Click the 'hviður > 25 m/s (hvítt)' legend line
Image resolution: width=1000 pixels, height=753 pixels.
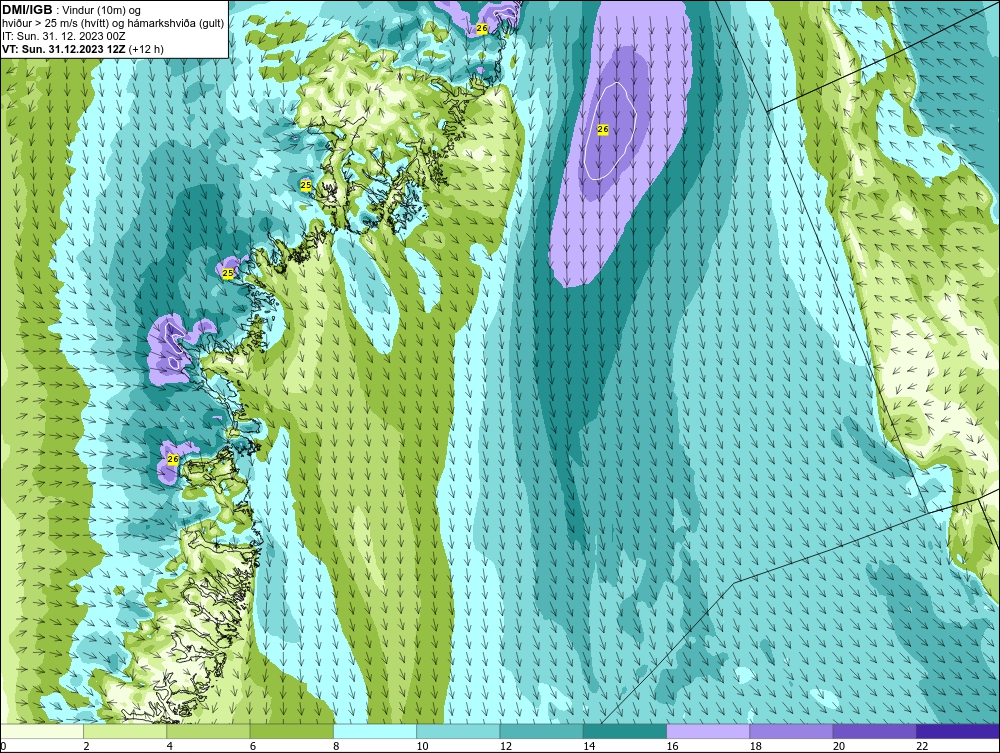[x=113, y=24]
